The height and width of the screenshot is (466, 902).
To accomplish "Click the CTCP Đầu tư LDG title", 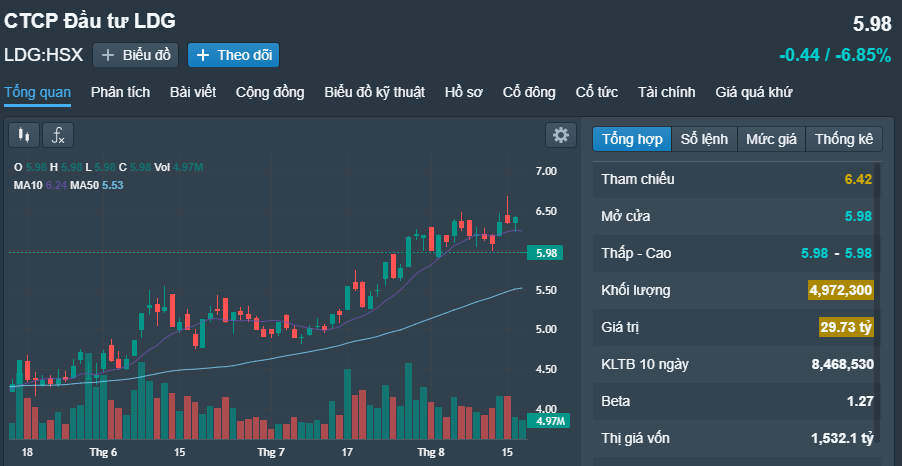I will pos(90,21).
